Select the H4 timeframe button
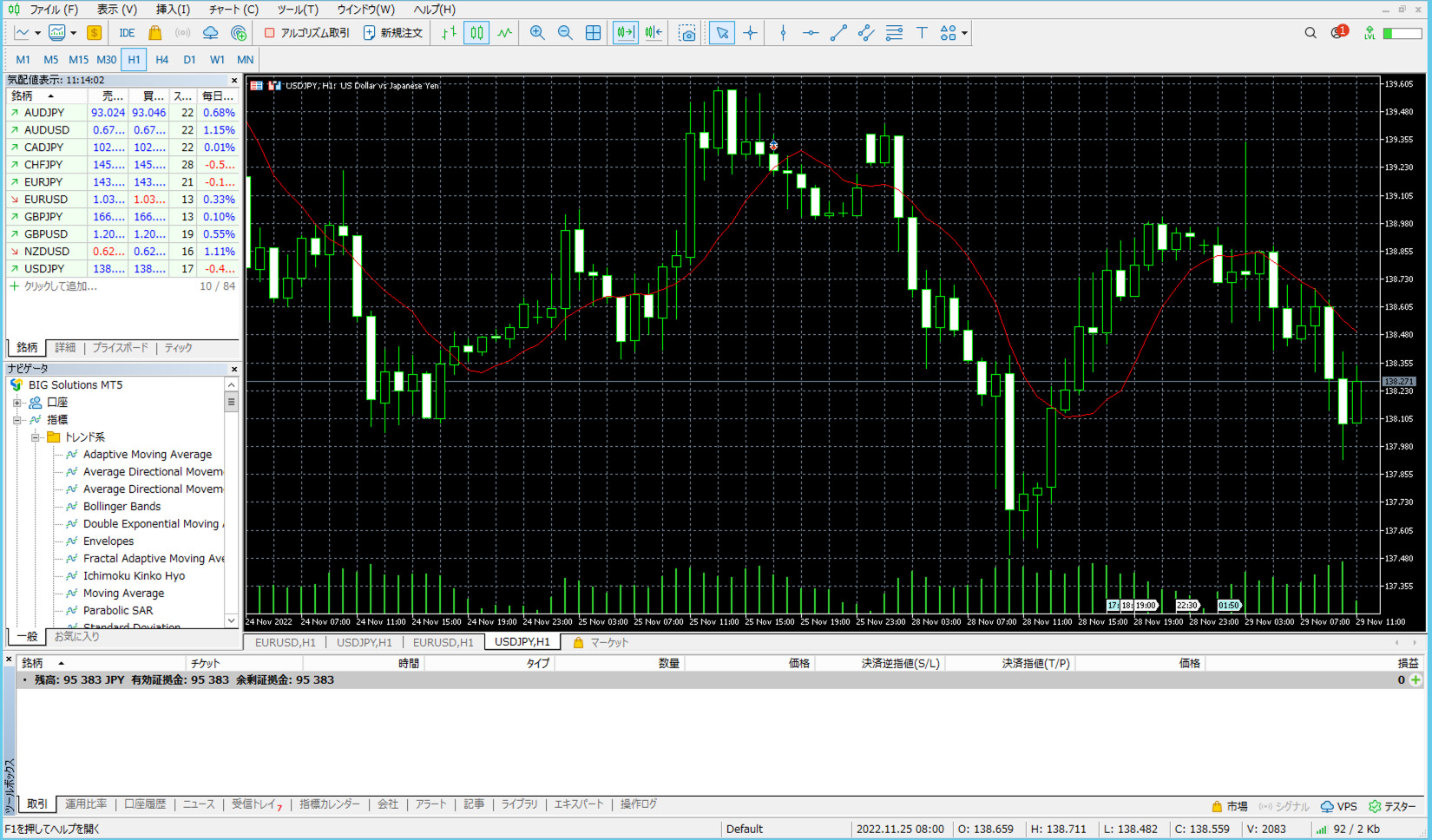This screenshot has width=1432, height=840. tap(161, 60)
